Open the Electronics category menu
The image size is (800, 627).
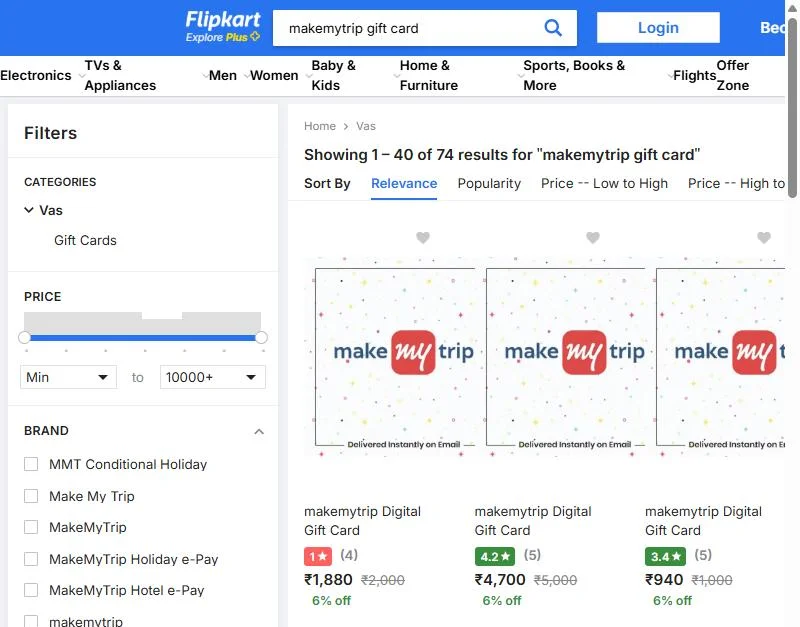(36, 76)
